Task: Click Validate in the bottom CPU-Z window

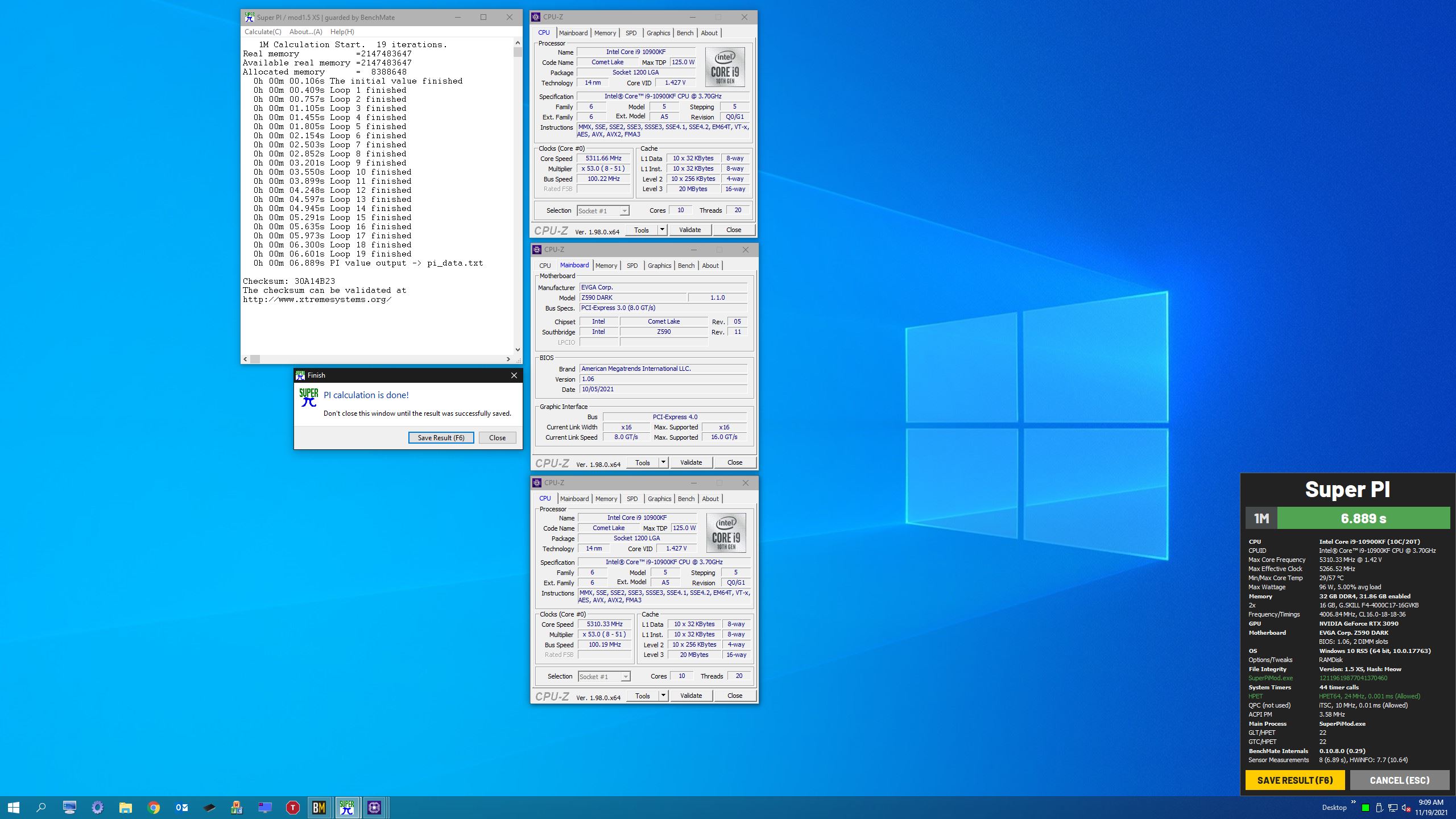Action: pos(690,696)
